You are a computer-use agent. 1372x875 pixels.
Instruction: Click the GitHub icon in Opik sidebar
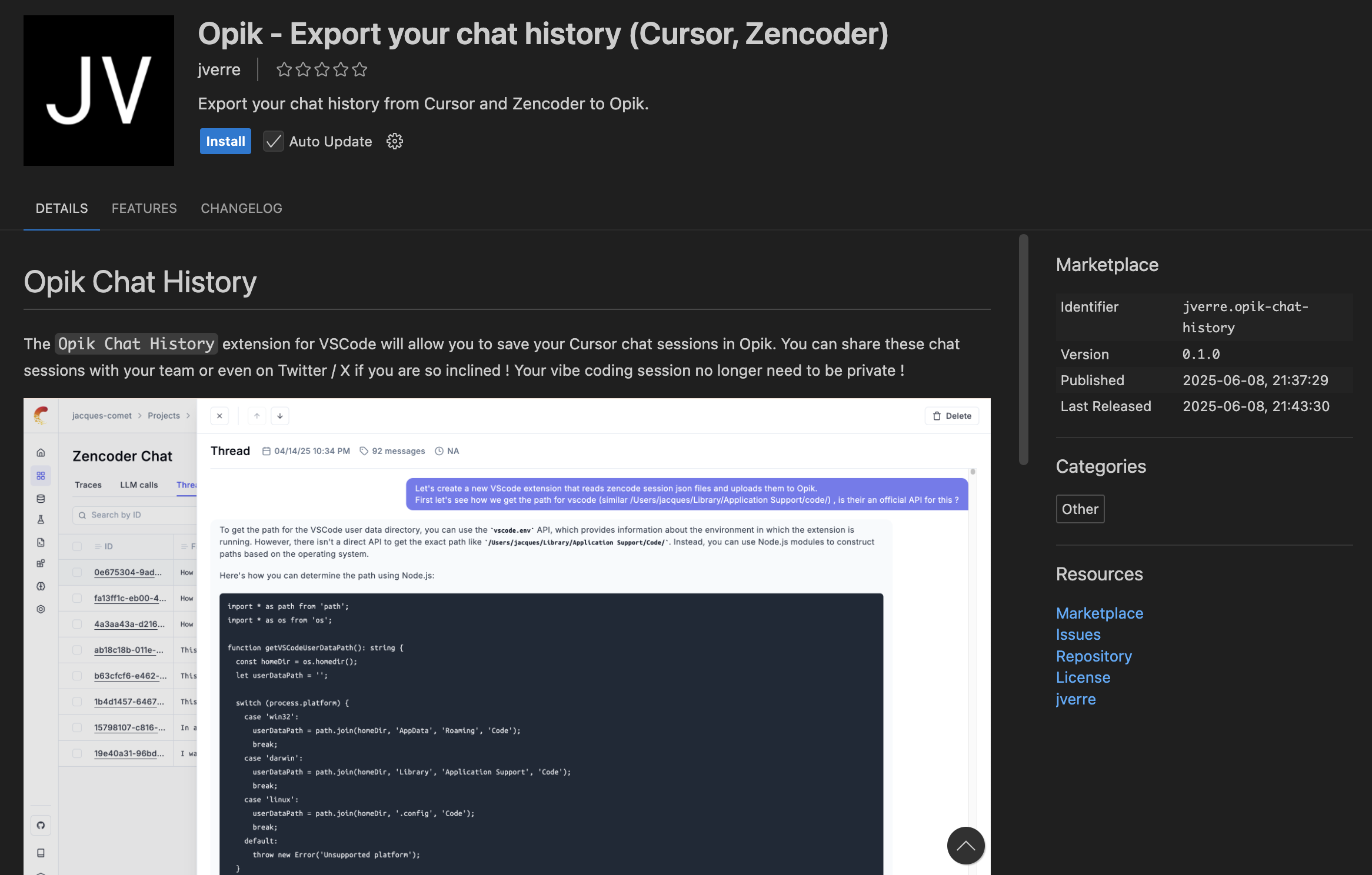(x=41, y=825)
